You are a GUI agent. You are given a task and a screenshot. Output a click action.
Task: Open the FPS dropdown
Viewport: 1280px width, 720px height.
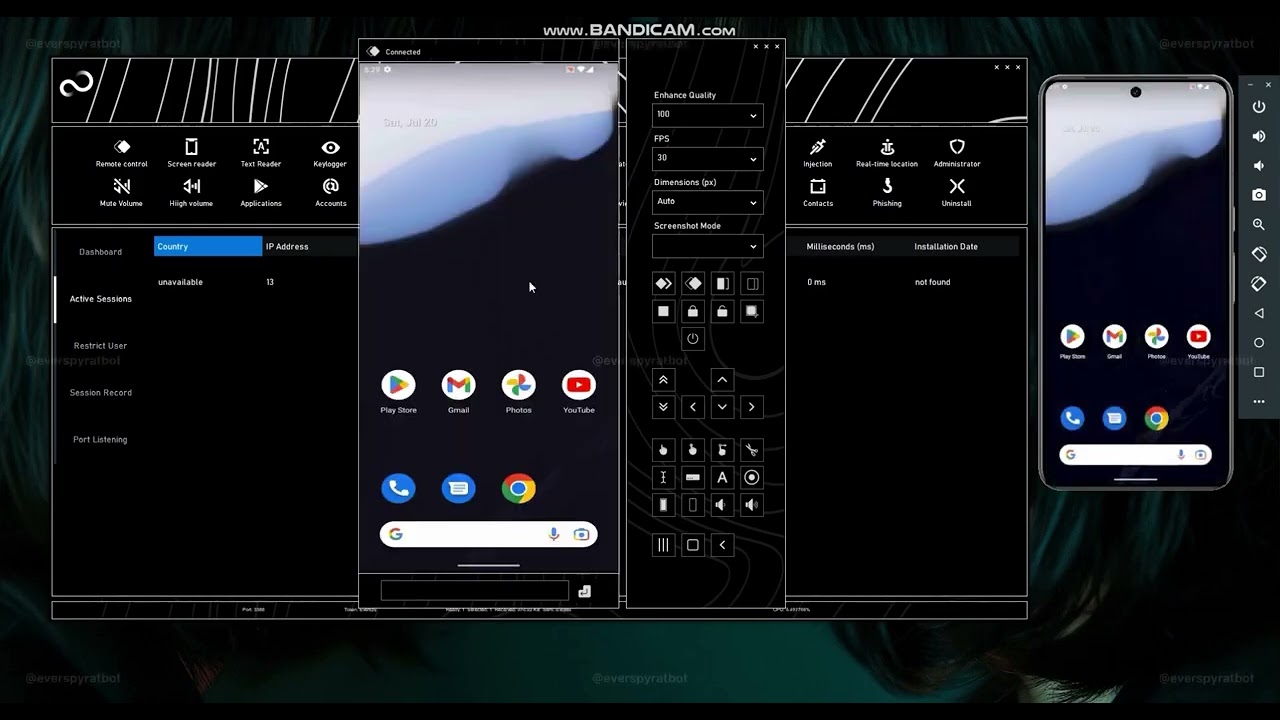(x=707, y=158)
